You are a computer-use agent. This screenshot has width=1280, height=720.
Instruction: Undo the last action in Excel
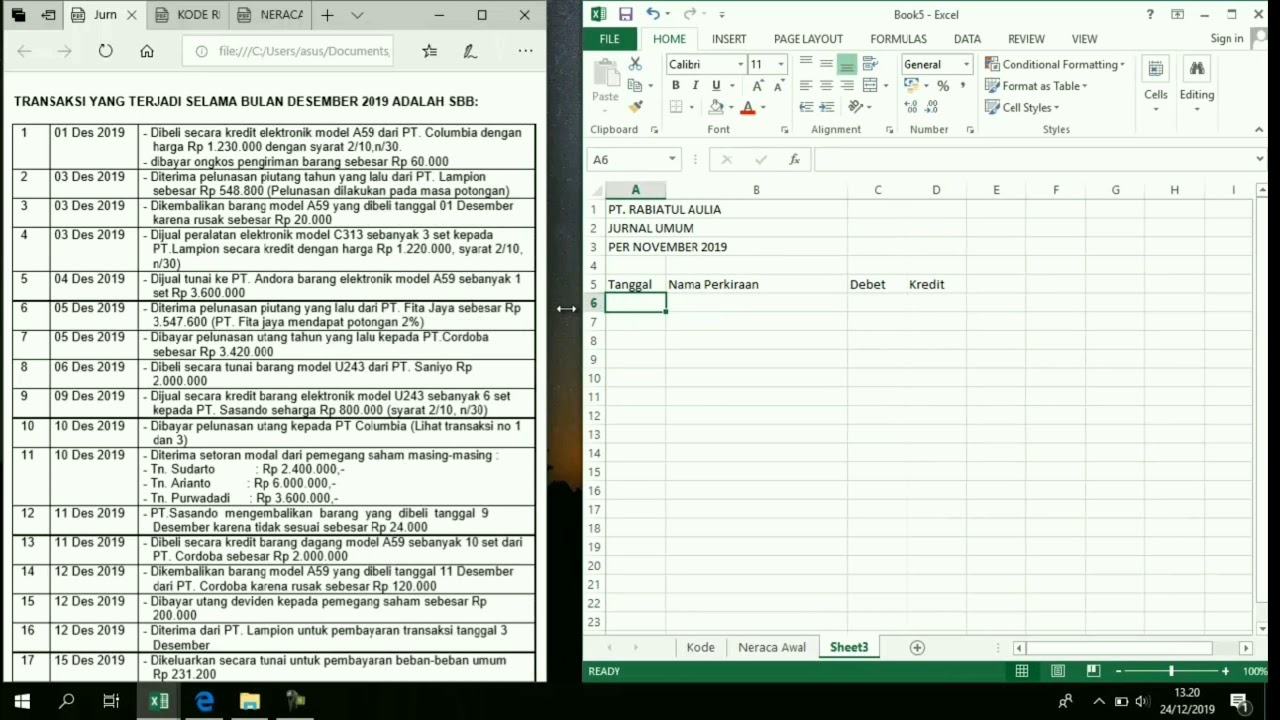pyautogui.click(x=653, y=14)
